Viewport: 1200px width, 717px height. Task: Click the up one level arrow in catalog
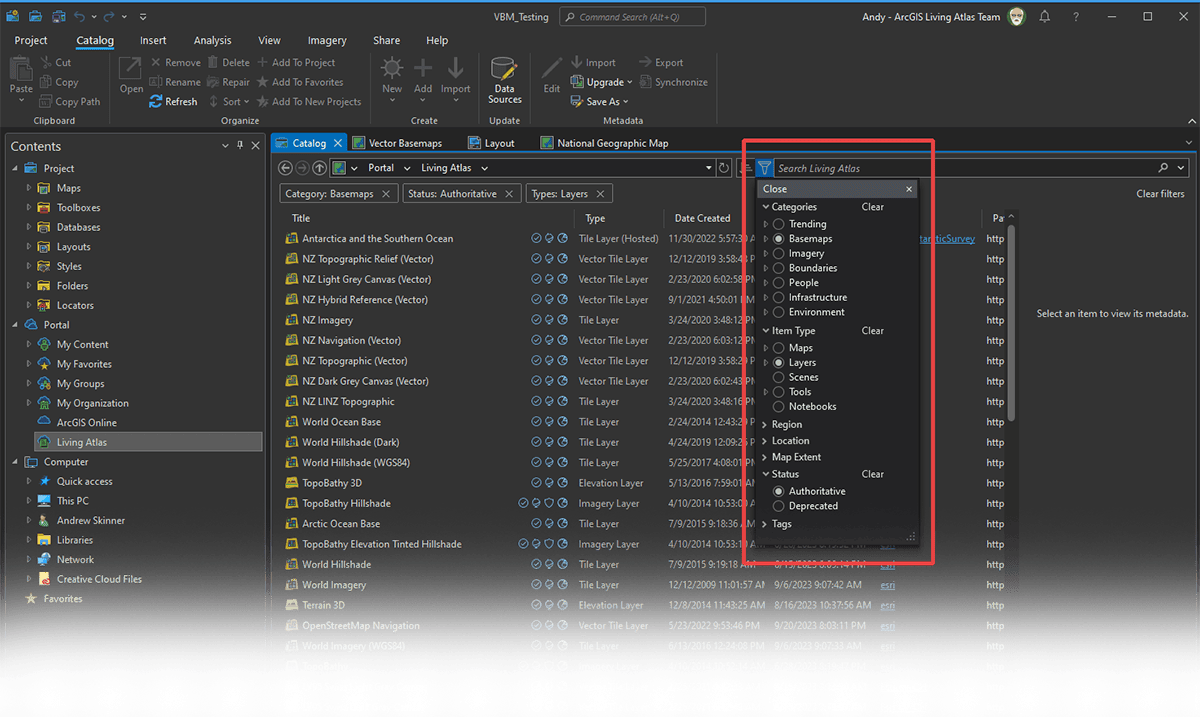coord(319,168)
